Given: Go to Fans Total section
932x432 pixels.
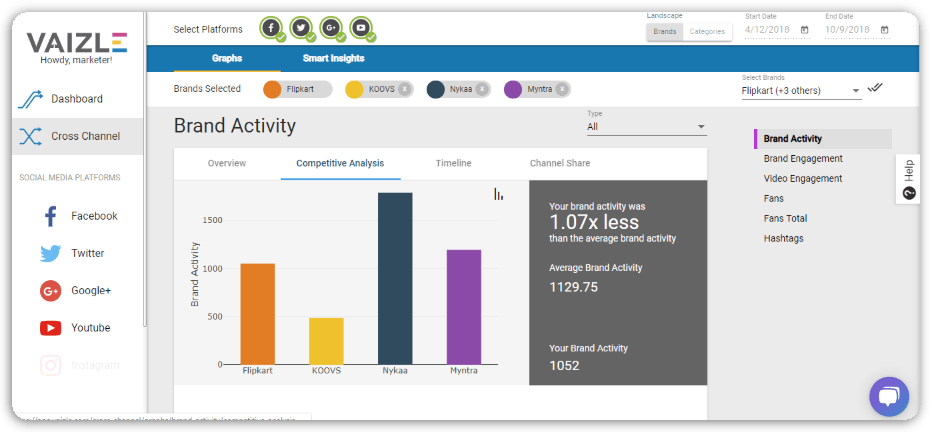Looking at the screenshot, I should pyautogui.click(x=785, y=219).
